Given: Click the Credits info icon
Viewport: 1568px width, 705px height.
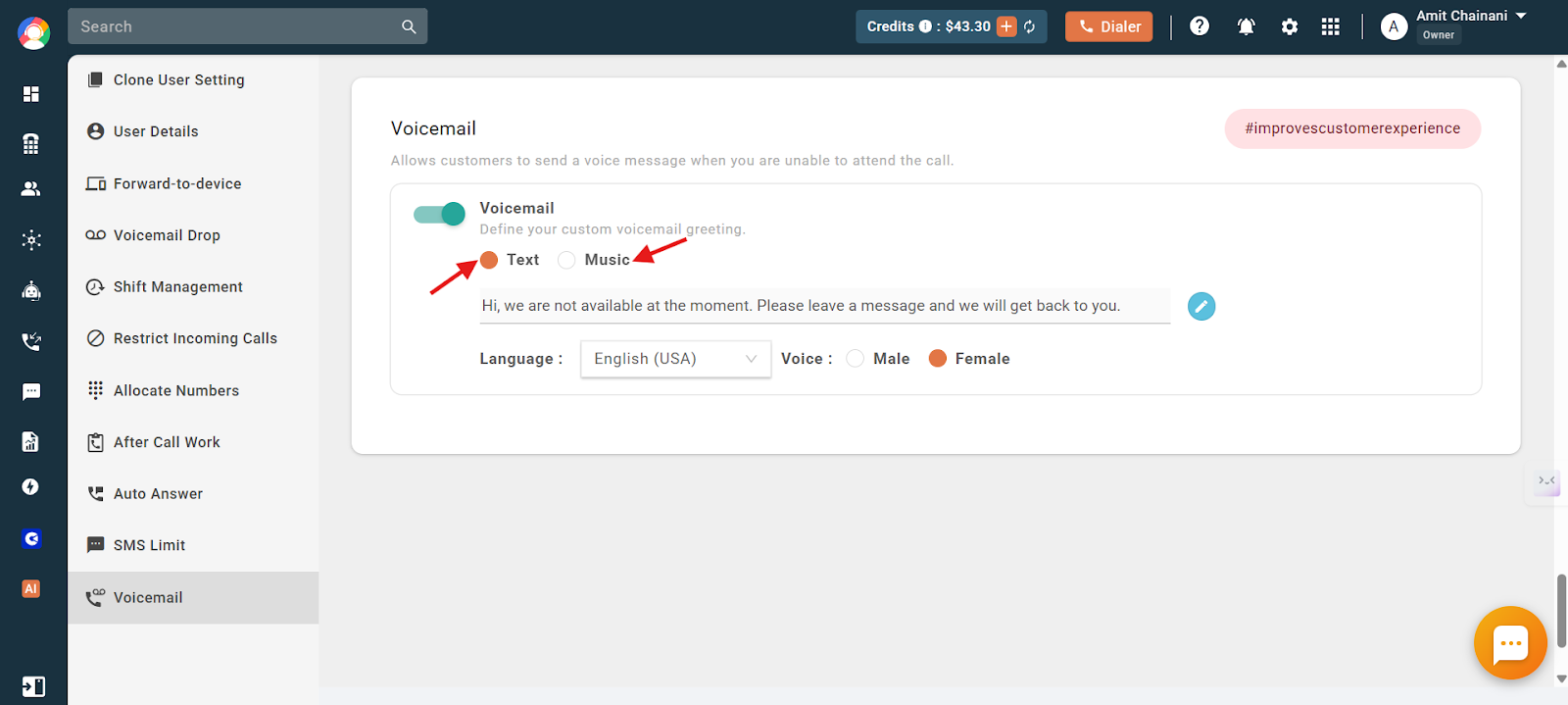Looking at the screenshot, I should click(925, 26).
